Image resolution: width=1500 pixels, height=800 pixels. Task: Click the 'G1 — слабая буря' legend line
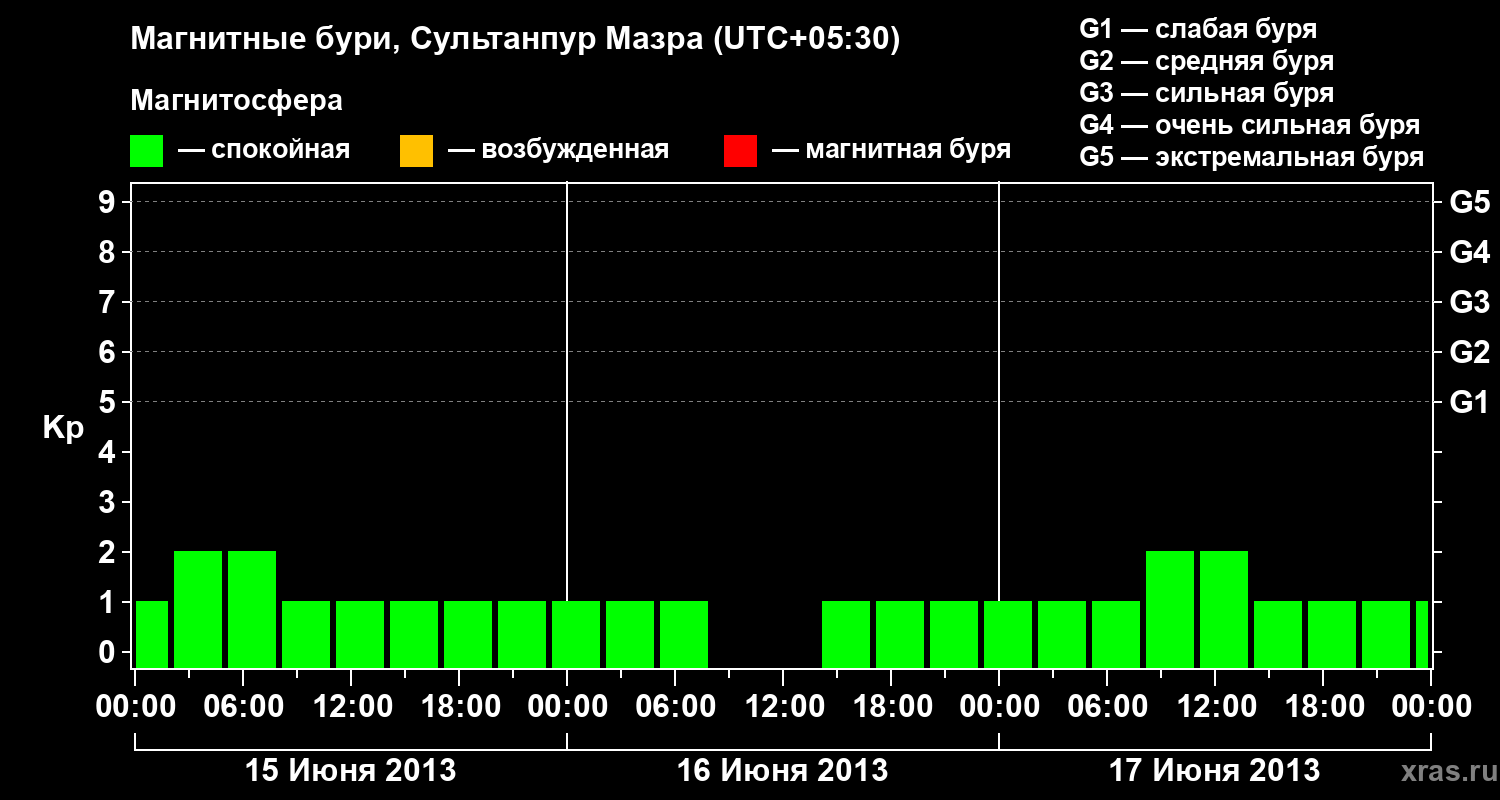(x=1198, y=29)
